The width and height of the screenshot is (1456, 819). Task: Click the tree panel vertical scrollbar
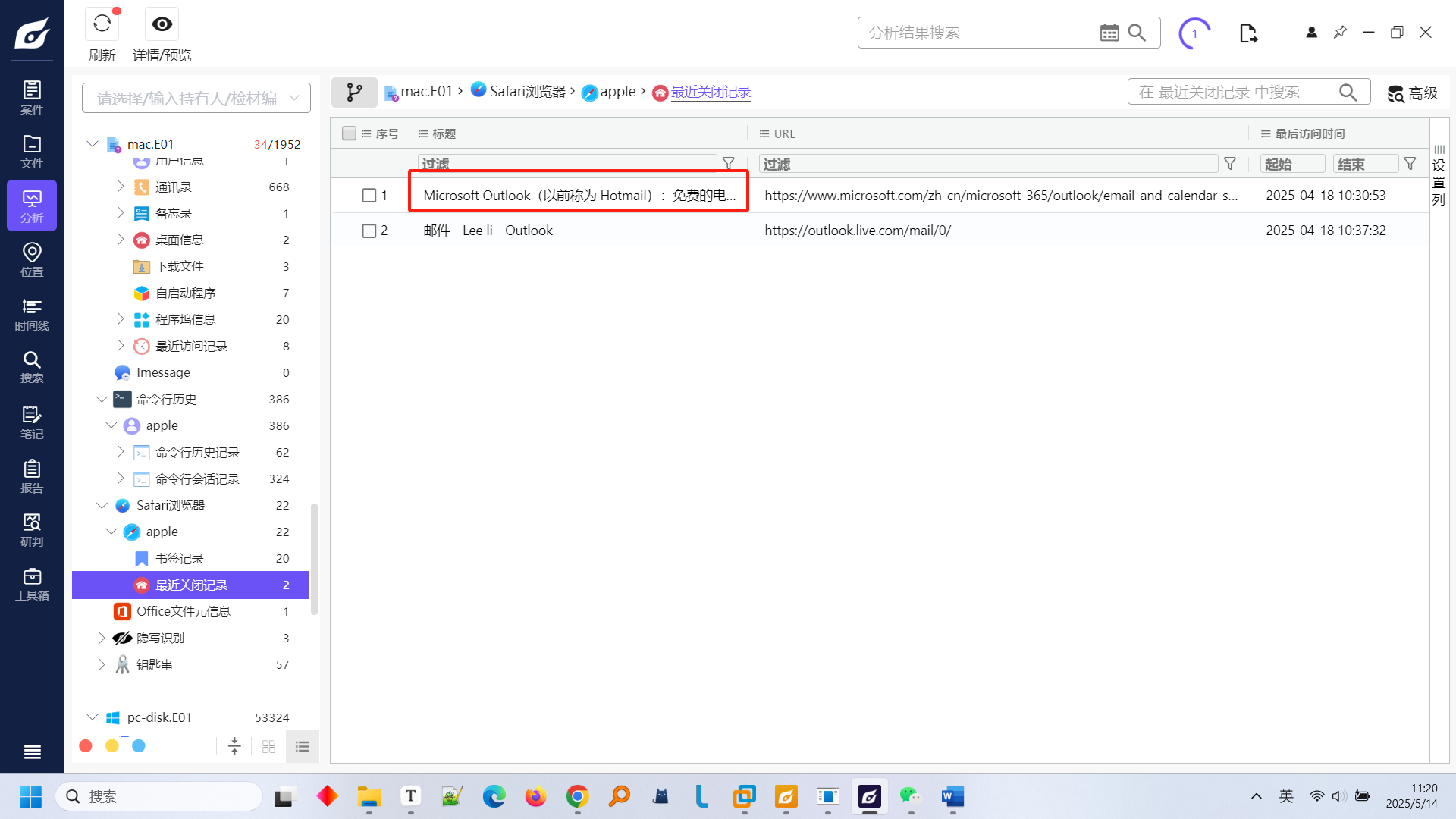pos(314,560)
